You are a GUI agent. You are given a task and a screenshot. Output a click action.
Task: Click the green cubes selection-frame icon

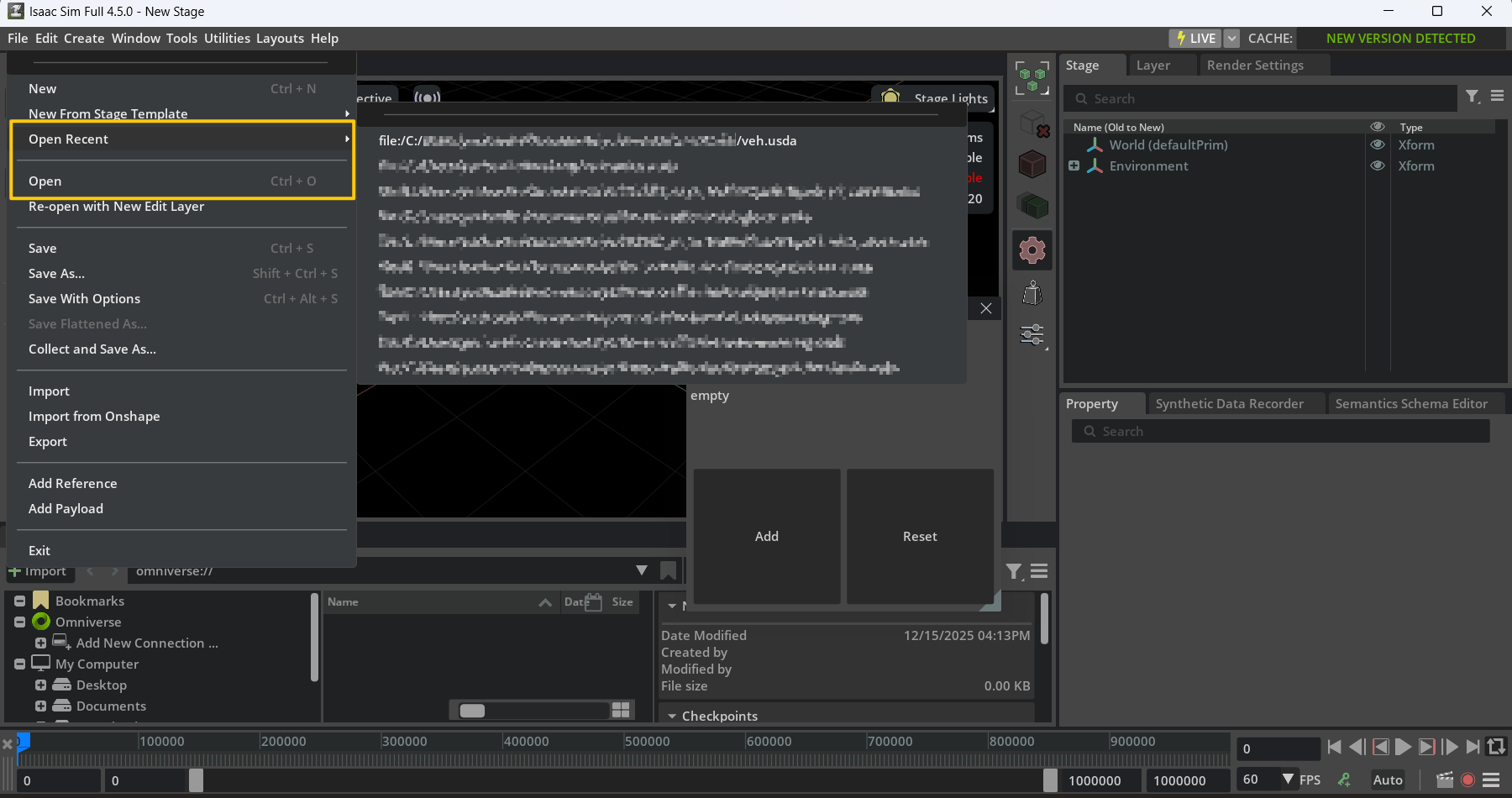tap(1032, 78)
